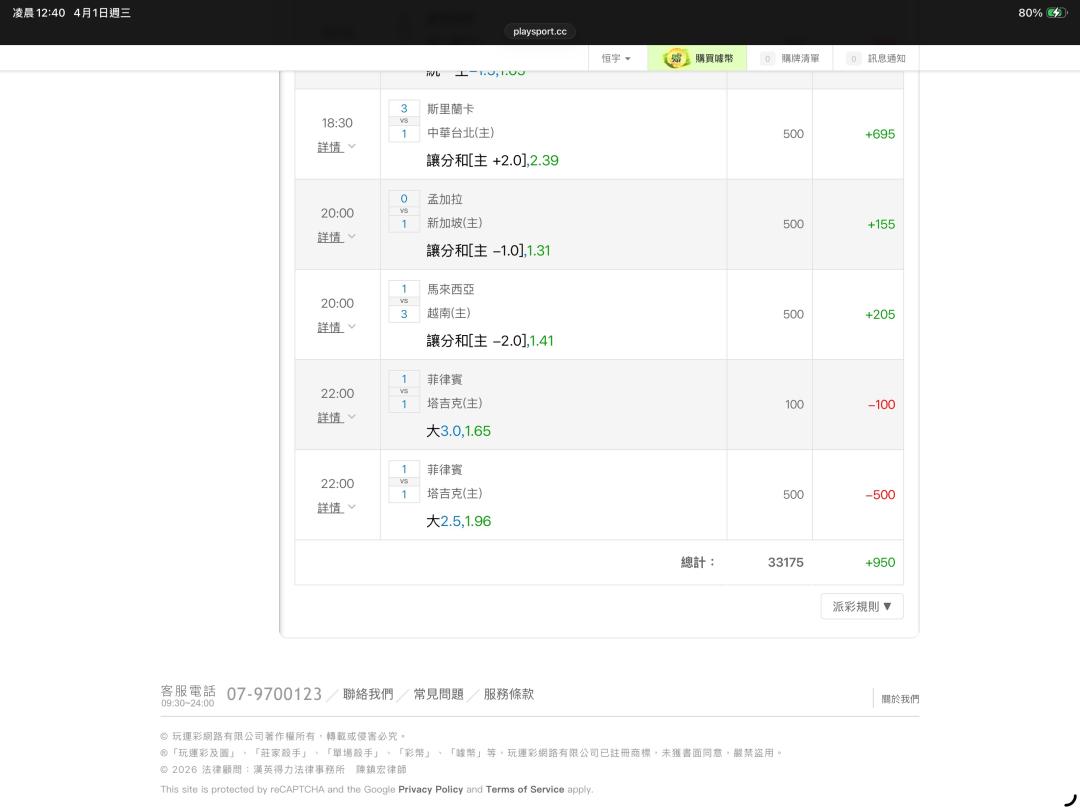Viewport: 1080px width, 810px height.
Task: Open 訊息通知 notifications
Action: click(886, 59)
